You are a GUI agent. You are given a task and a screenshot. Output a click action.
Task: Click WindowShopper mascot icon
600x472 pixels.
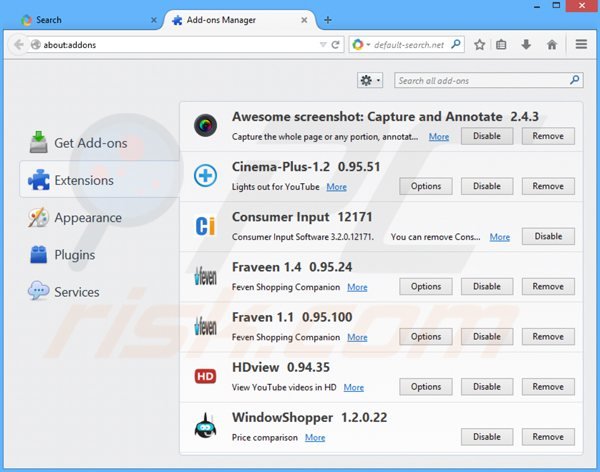click(x=205, y=426)
